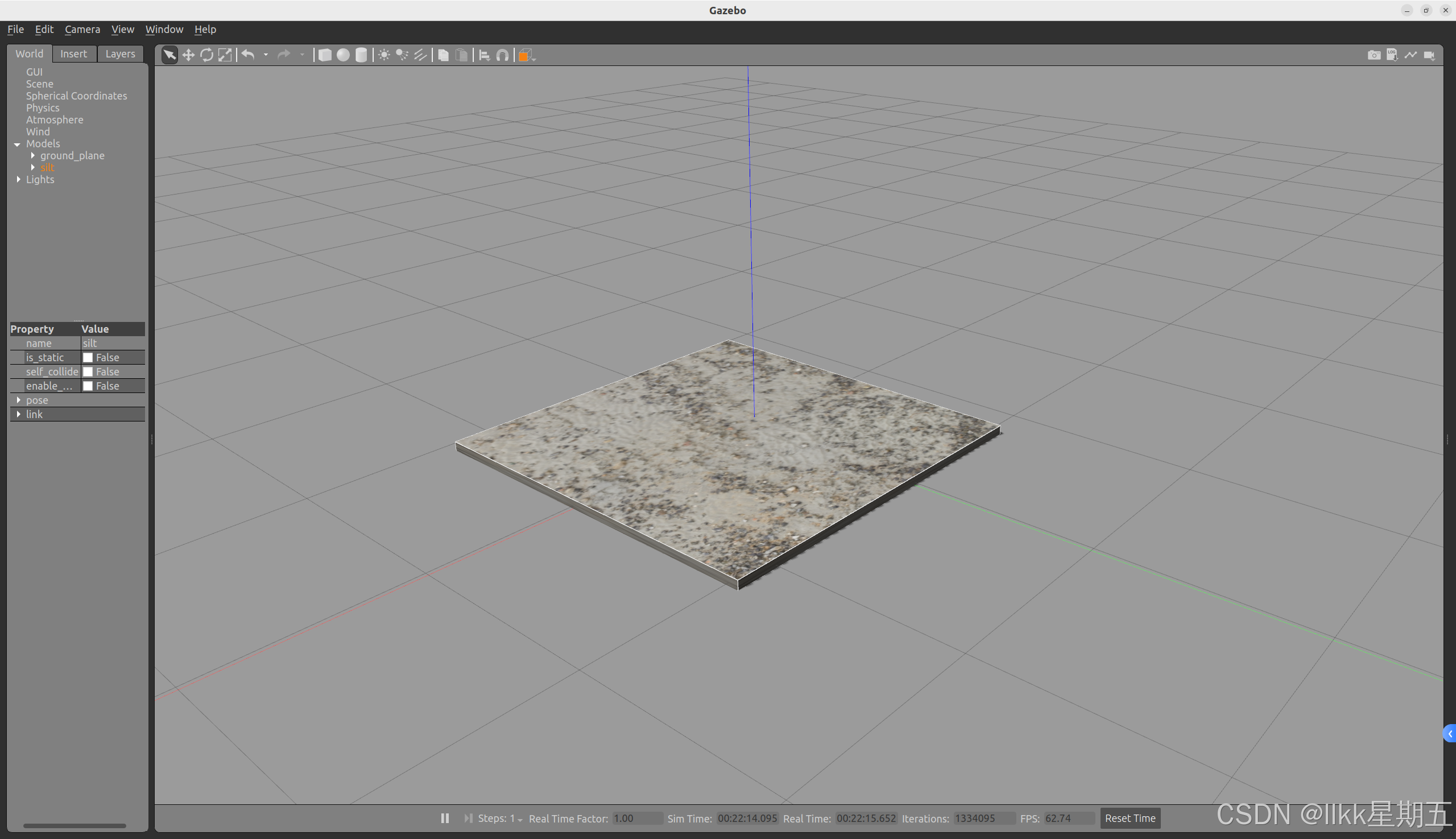Toggle the self_collide checkbox
This screenshot has width=1456, height=839.
click(x=88, y=371)
